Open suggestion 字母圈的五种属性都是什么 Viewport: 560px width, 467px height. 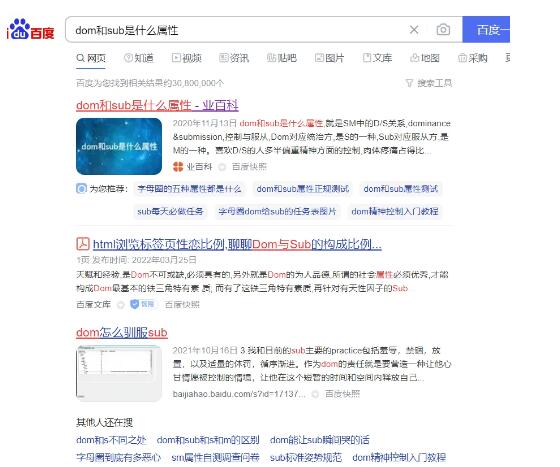click(189, 189)
